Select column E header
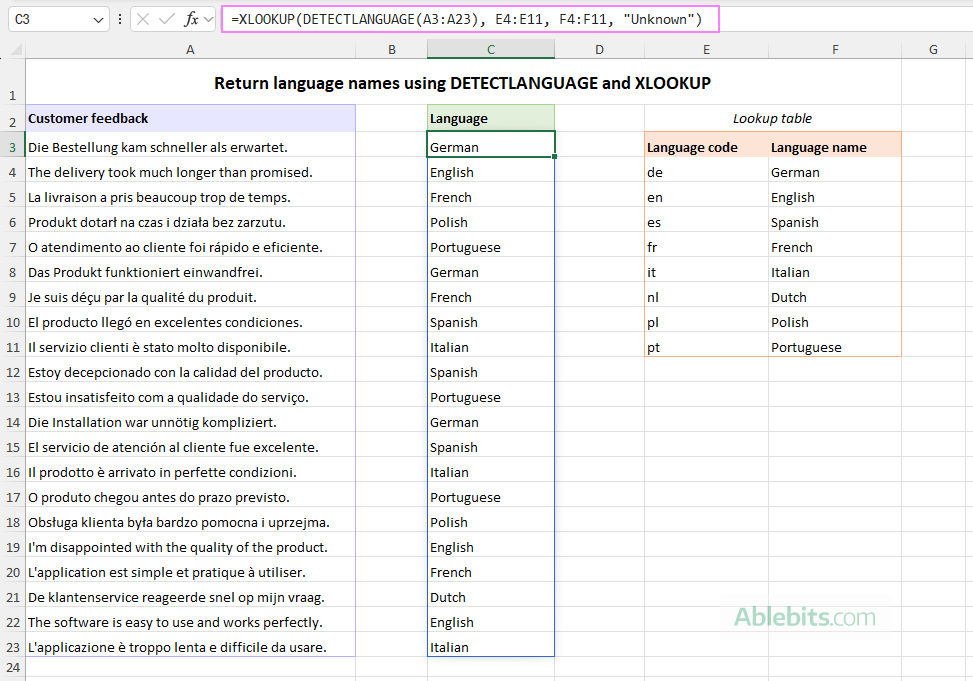973x681 pixels. click(706, 50)
